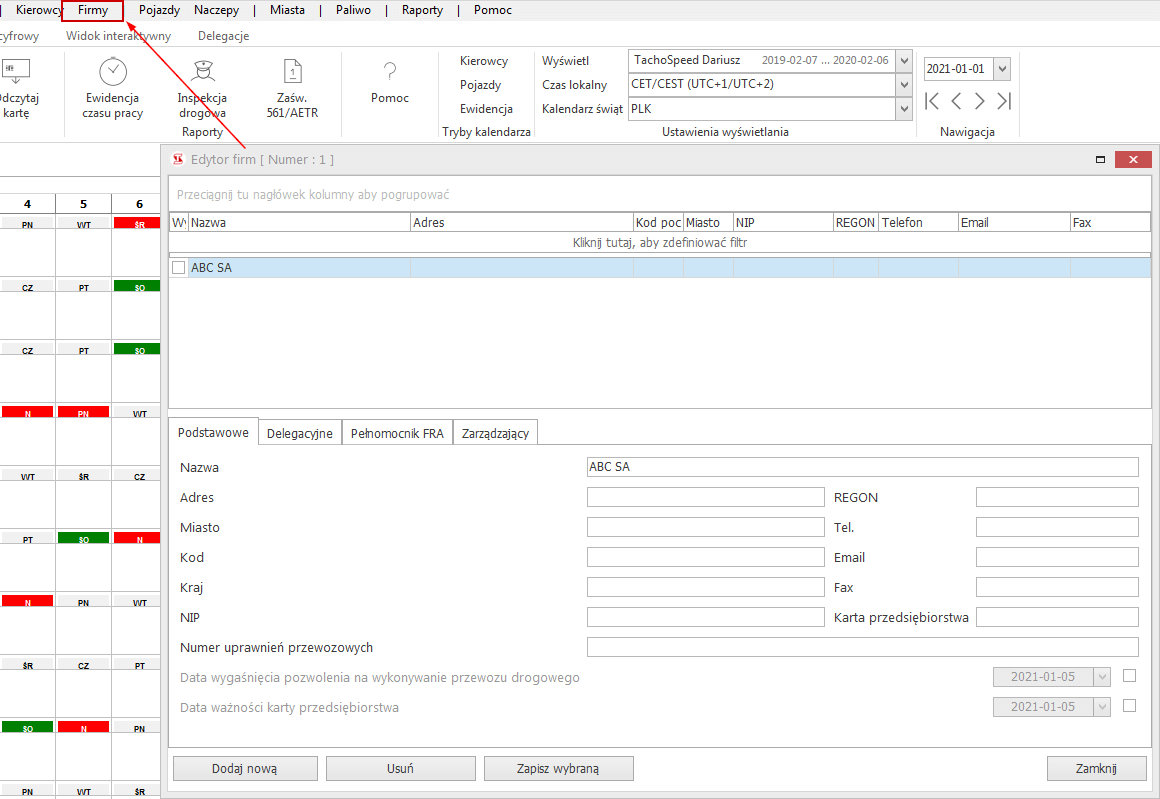Click the Dodaj nową button
The image size is (1160, 799).
point(245,769)
